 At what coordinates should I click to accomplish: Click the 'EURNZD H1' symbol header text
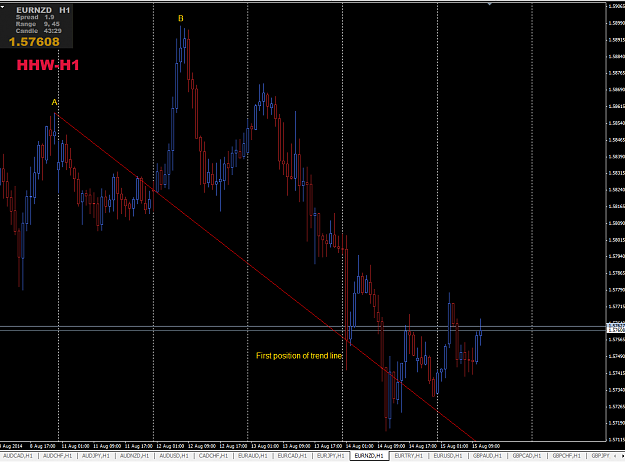pos(43,10)
